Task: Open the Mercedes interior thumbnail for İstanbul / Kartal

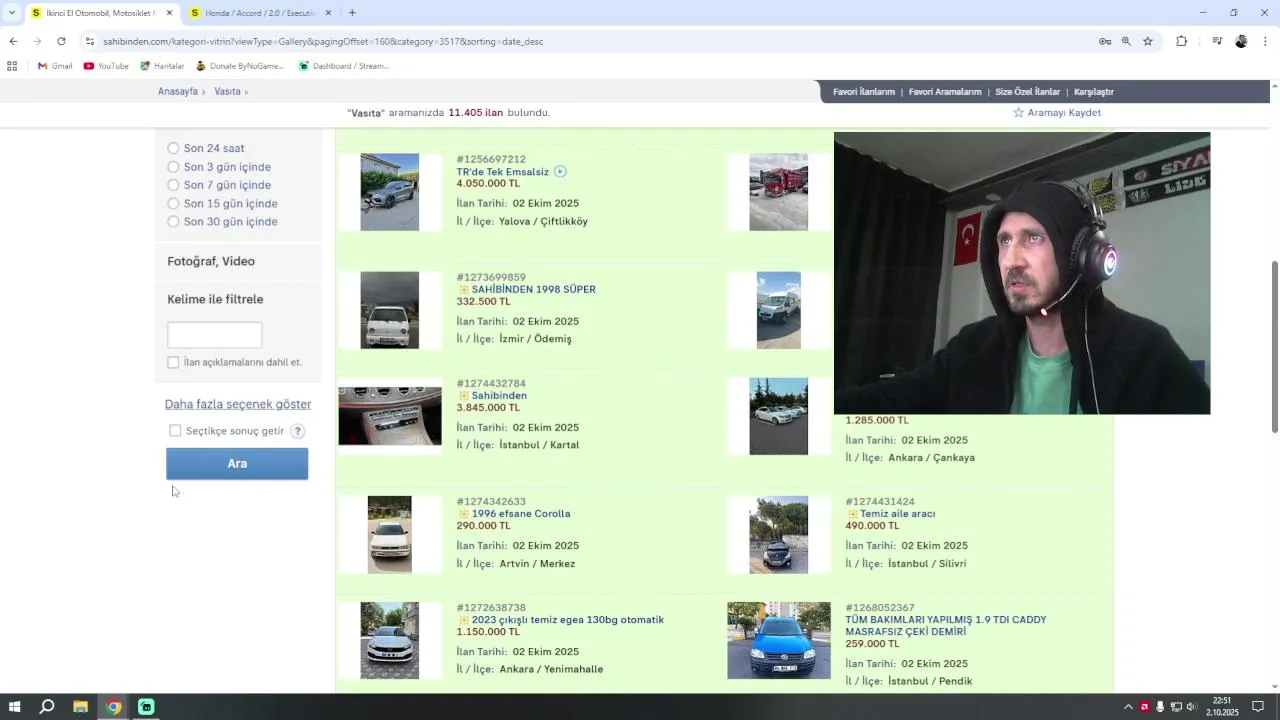Action: pos(390,416)
